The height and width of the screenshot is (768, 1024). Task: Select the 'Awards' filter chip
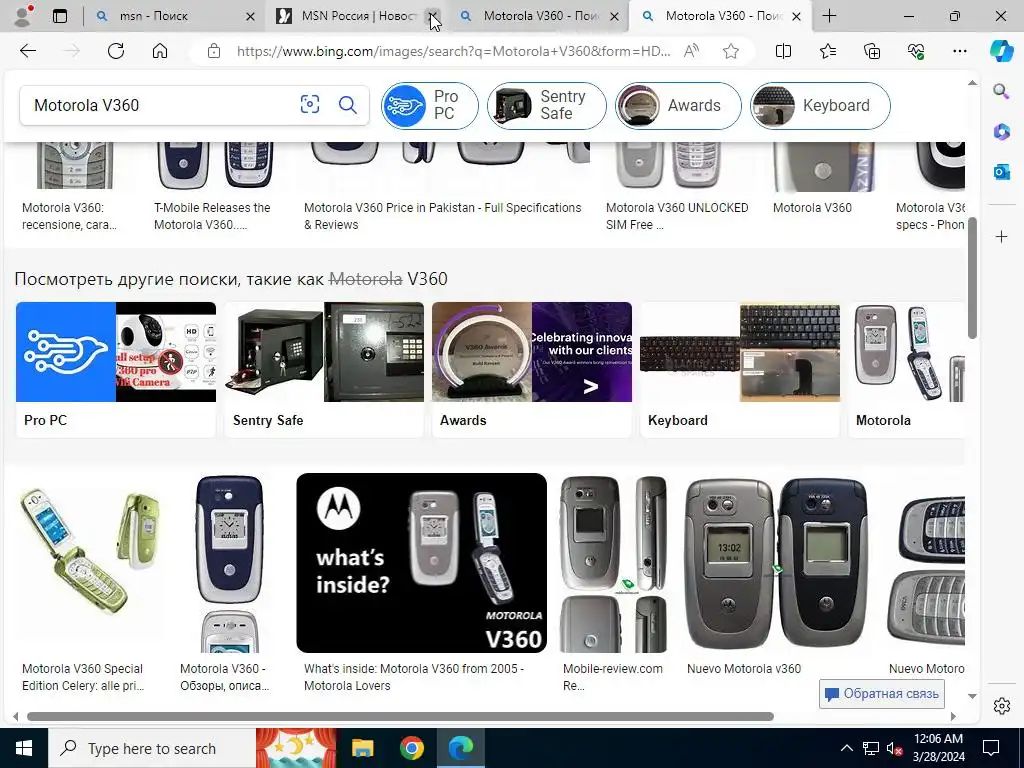[678, 105]
